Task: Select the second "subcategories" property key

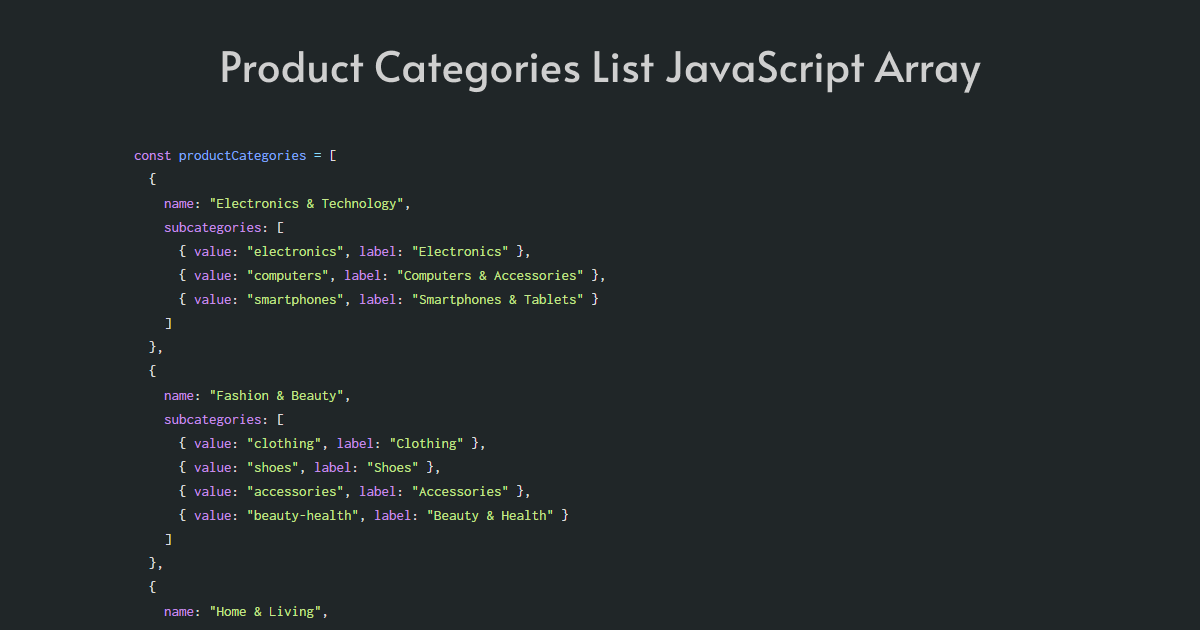Action: pos(213,419)
